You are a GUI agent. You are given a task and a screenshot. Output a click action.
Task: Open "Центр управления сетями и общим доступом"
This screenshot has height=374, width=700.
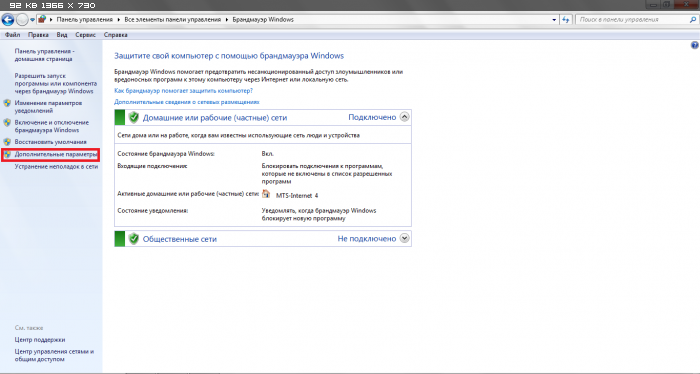pyautogui.click(x=54, y=355)
